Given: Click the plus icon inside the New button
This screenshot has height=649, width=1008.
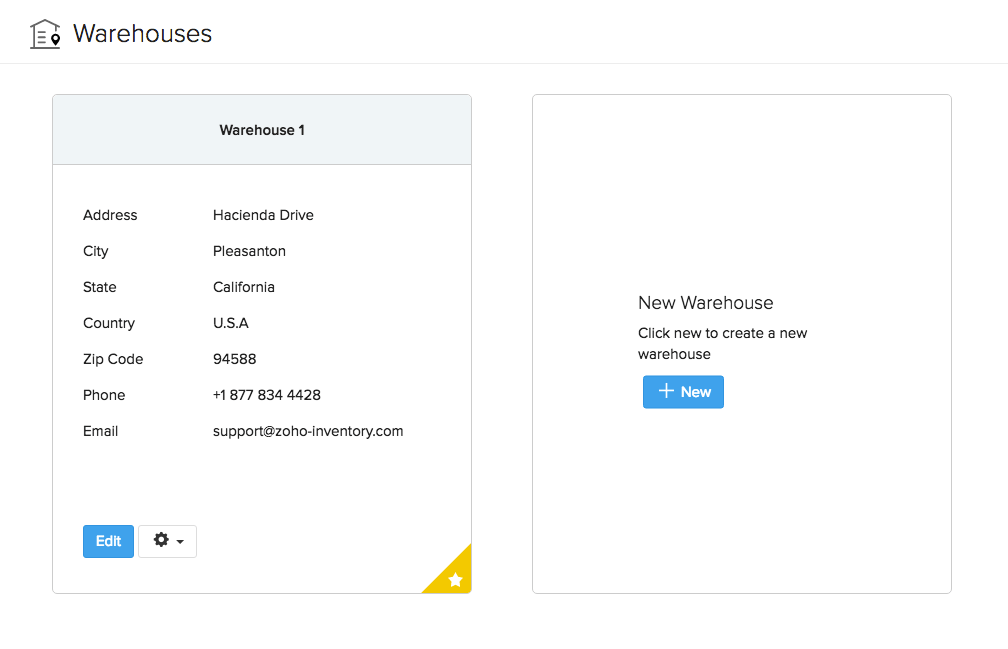Looking at the screenshot, I should tap(667, 392).
